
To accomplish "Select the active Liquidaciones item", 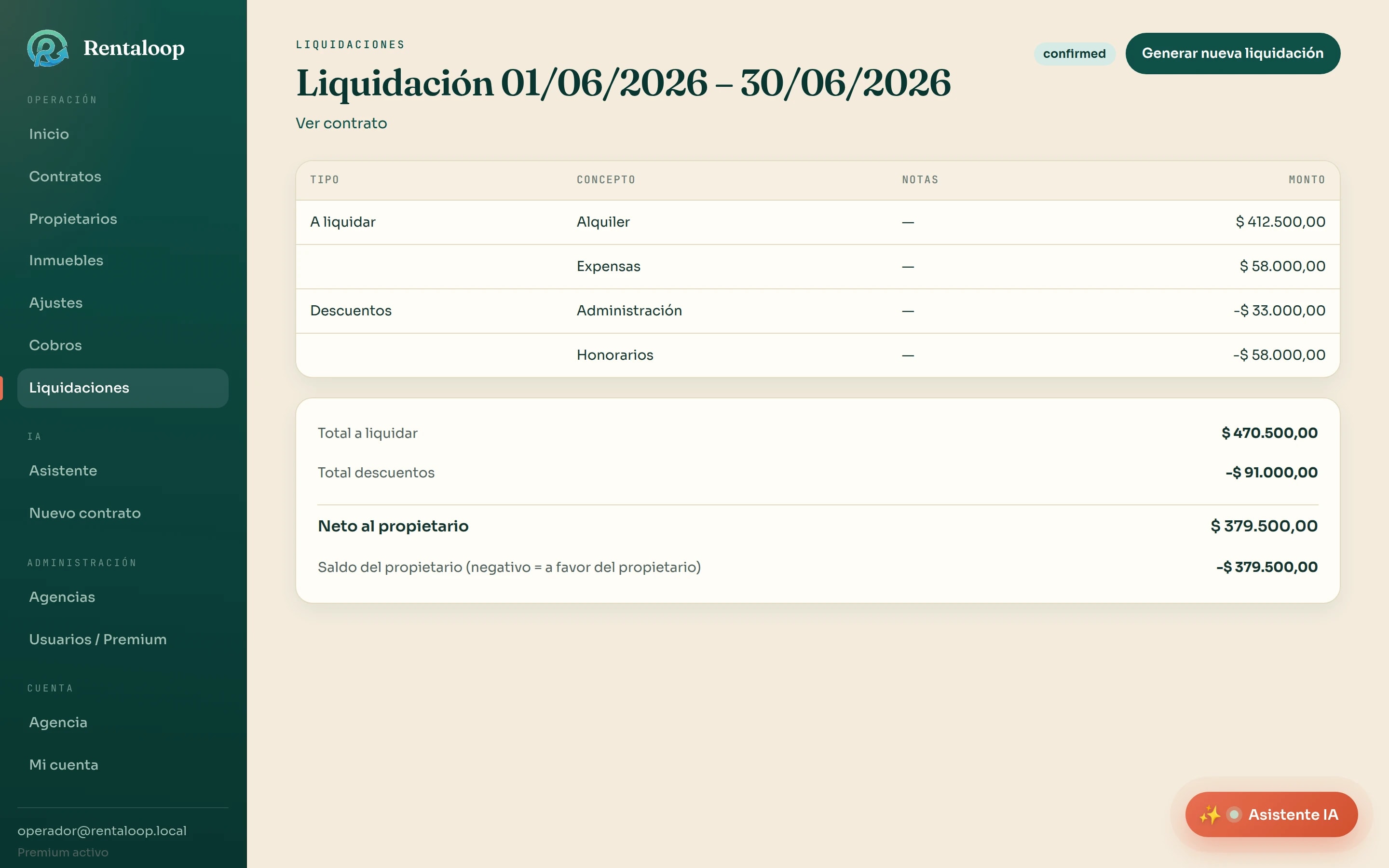I will (x=123, y=388).
